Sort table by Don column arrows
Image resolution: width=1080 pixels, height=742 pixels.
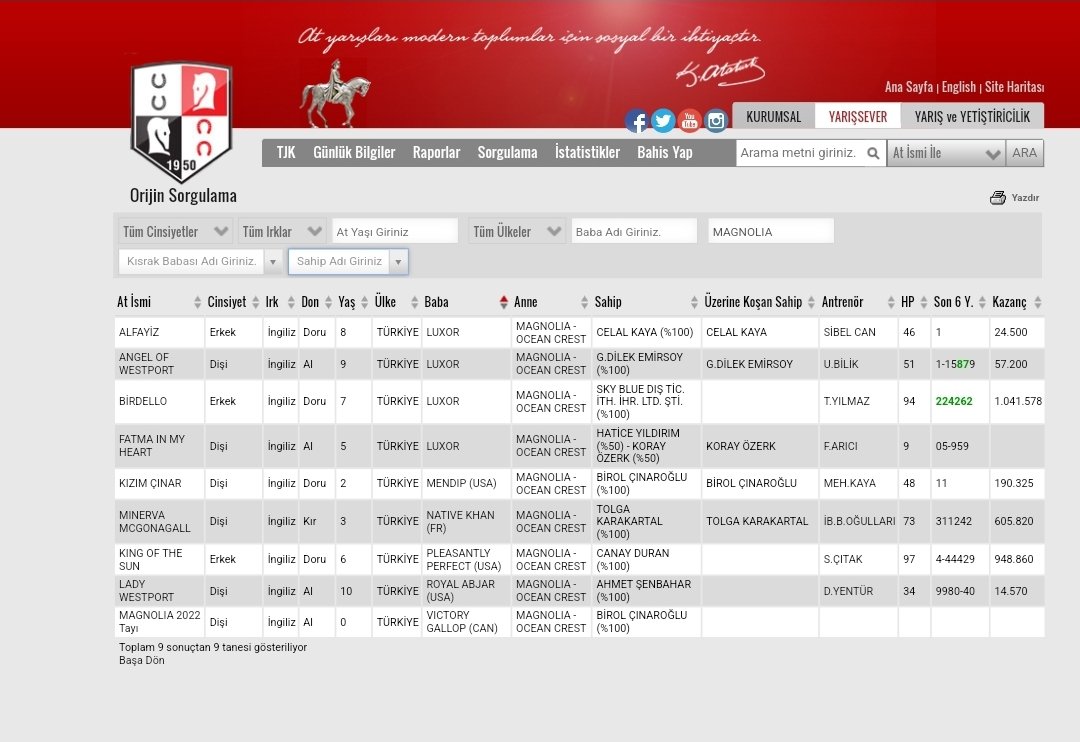tap(329, 302)
